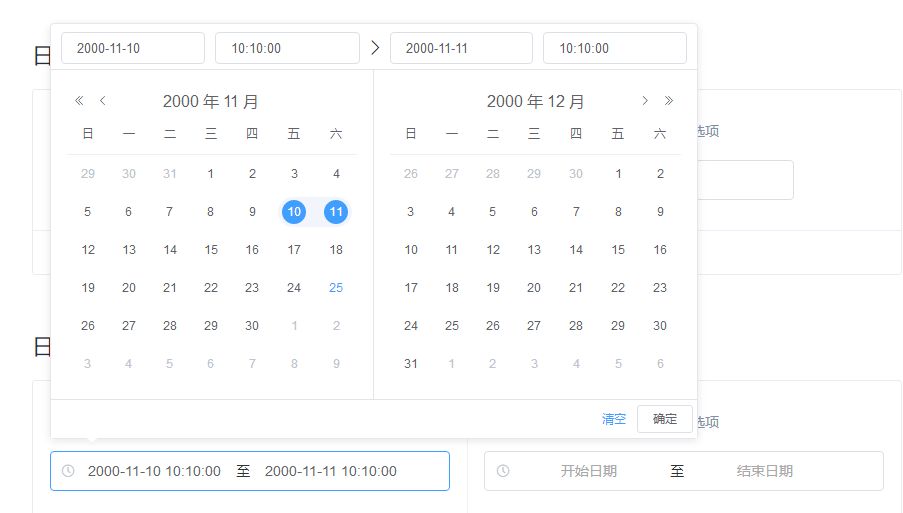The width and height of the screenshot is (903, 513).
Task: Pick November 12 in the left calendar
Action: point(88,250)
